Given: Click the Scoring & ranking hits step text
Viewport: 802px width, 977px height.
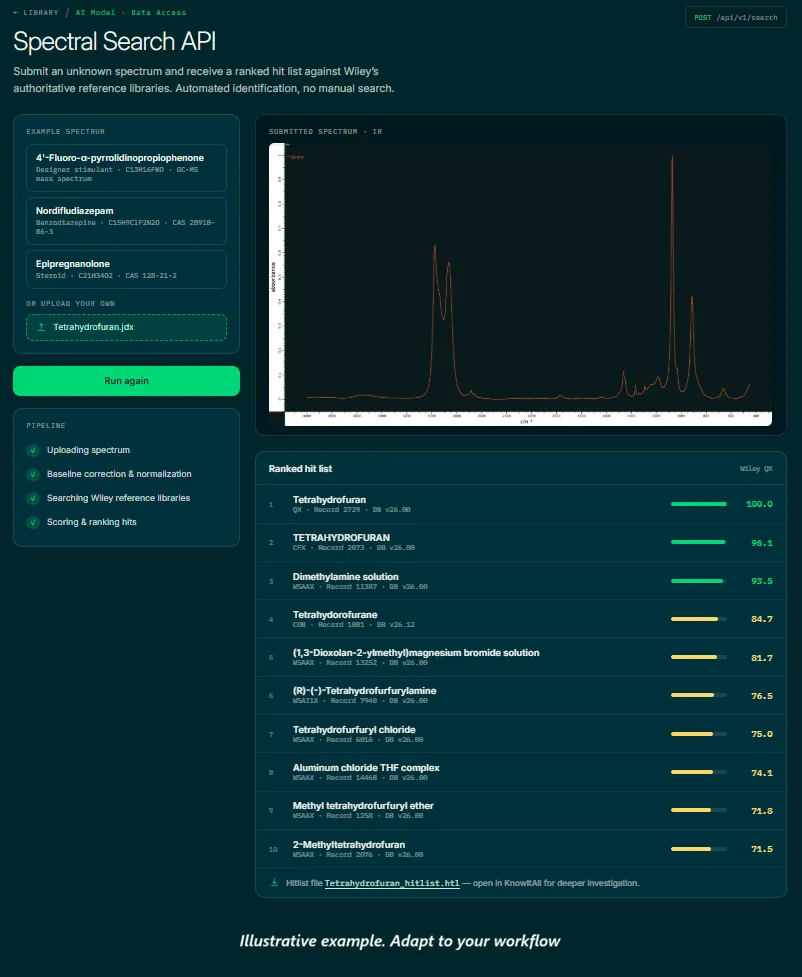Looking at the screenshot, I should coord(92,522).
